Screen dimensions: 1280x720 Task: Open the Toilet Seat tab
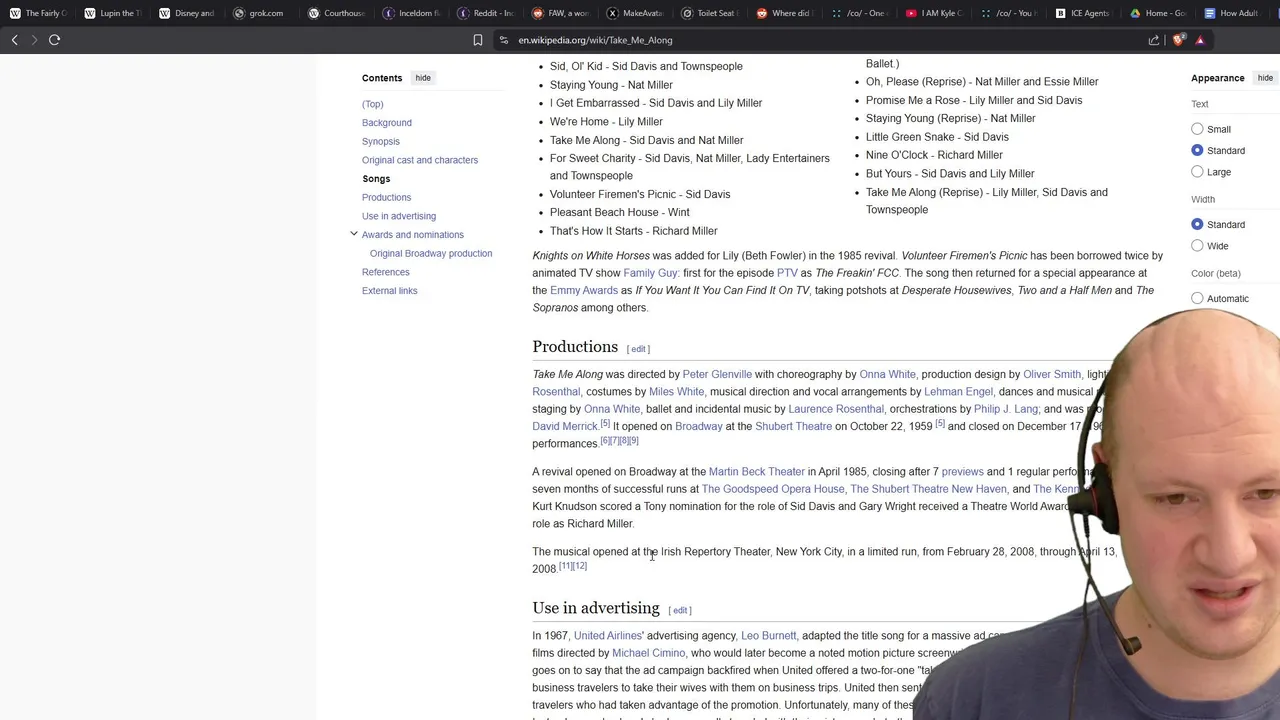[x=710, y=13]
